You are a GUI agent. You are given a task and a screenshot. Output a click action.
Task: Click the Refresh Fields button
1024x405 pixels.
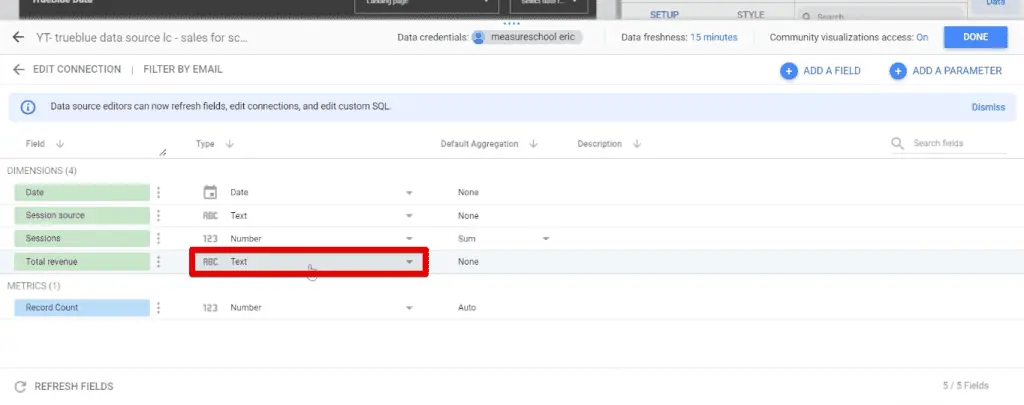64,386
